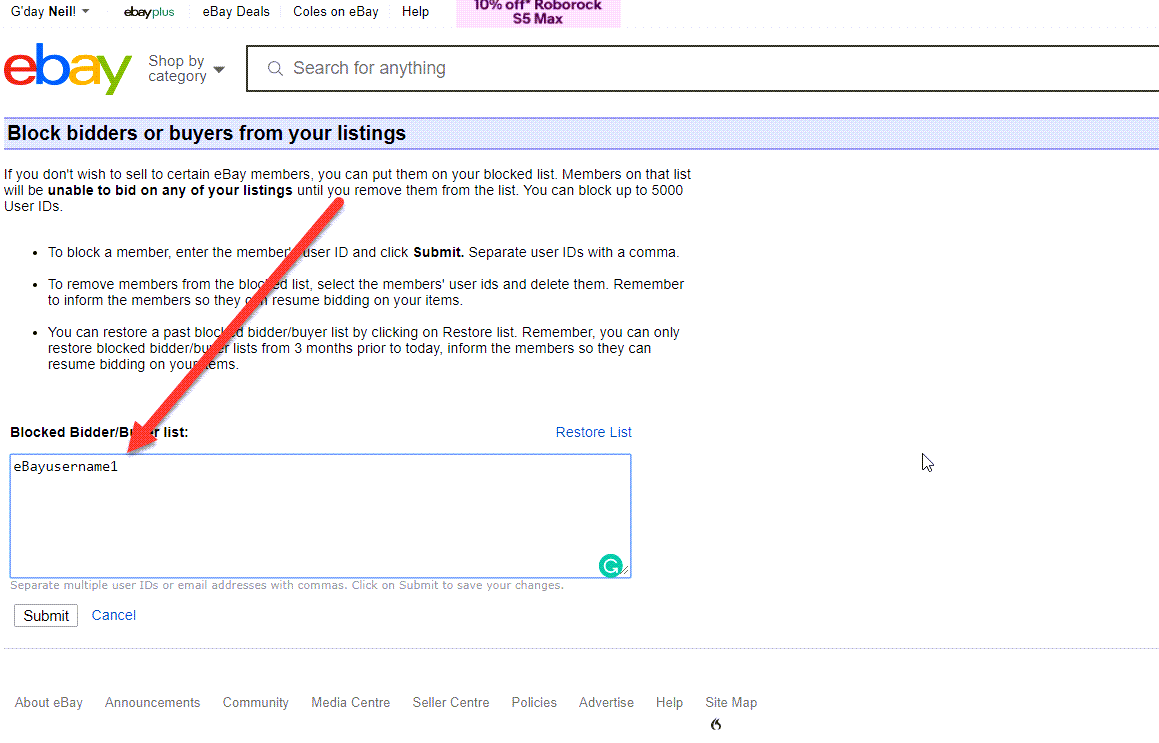
Task: Cancel the blocked list changes
Action: 114,615
